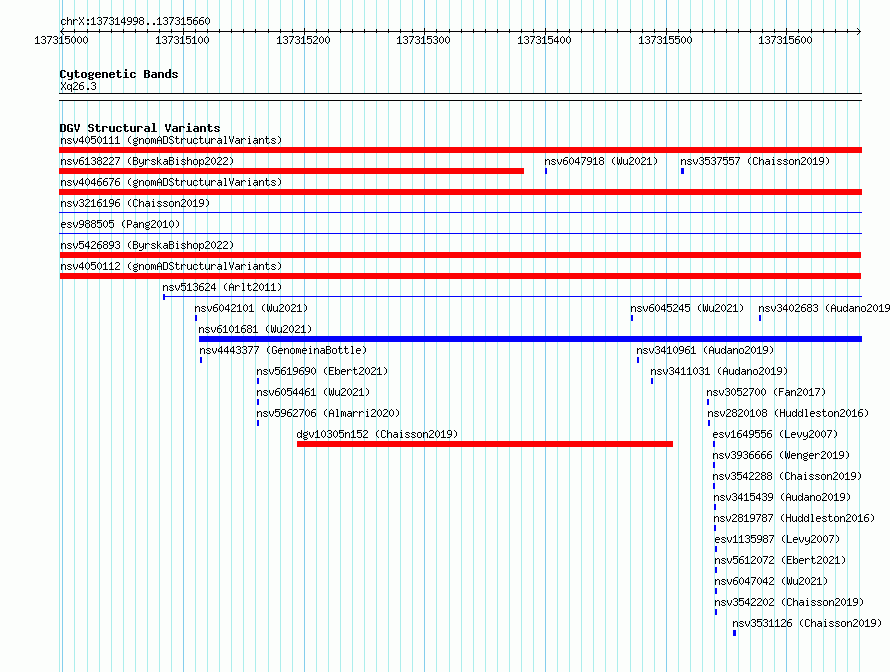Viewport: 890px width, 672px height.
Task: Select the Xq26.3 band label
Action: [x=78, y=86]
